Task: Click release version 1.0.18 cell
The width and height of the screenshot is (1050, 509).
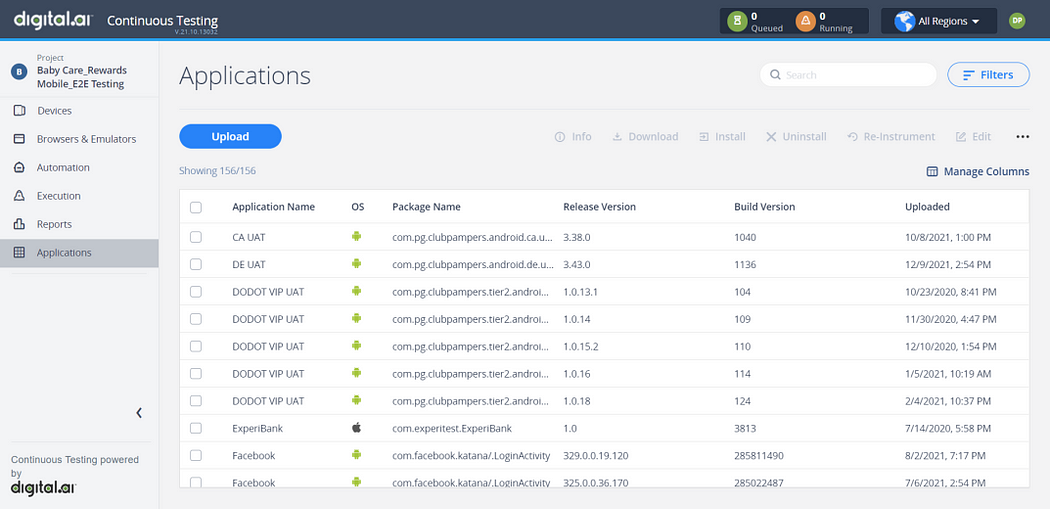Action: (577, 401)
